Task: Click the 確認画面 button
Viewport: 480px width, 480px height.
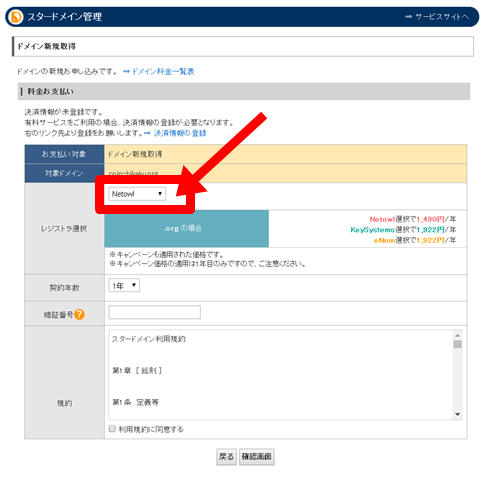Action: [x=257, y=457]
